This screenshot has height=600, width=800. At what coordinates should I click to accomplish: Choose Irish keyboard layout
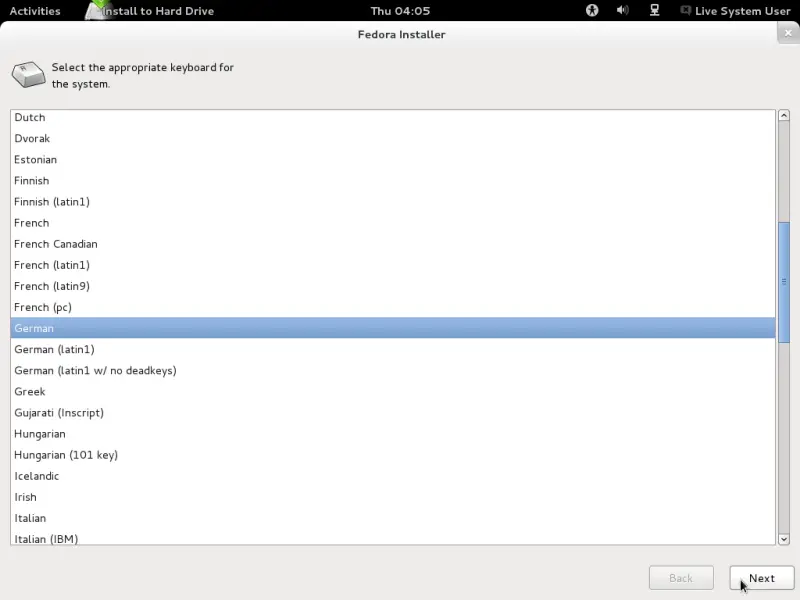tap(393, 497)
